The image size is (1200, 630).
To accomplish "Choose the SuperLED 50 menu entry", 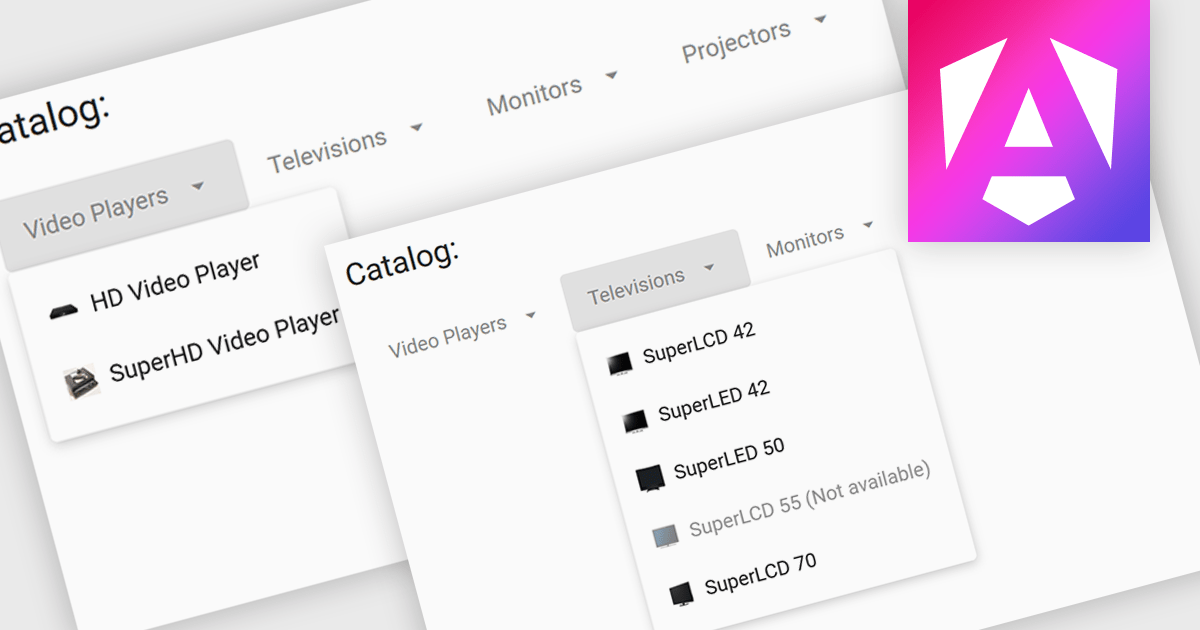I will pyautogui.click(x=729, y=458).
